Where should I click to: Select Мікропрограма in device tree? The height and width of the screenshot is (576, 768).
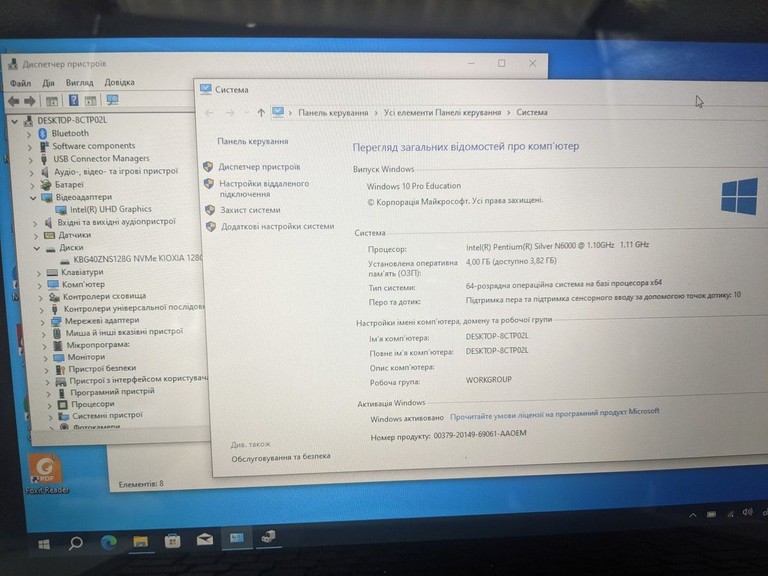coord(98,345)
